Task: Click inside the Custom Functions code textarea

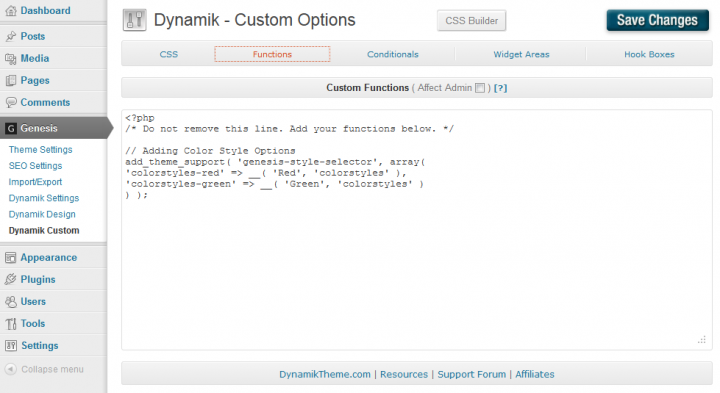Action: (416, 230)
